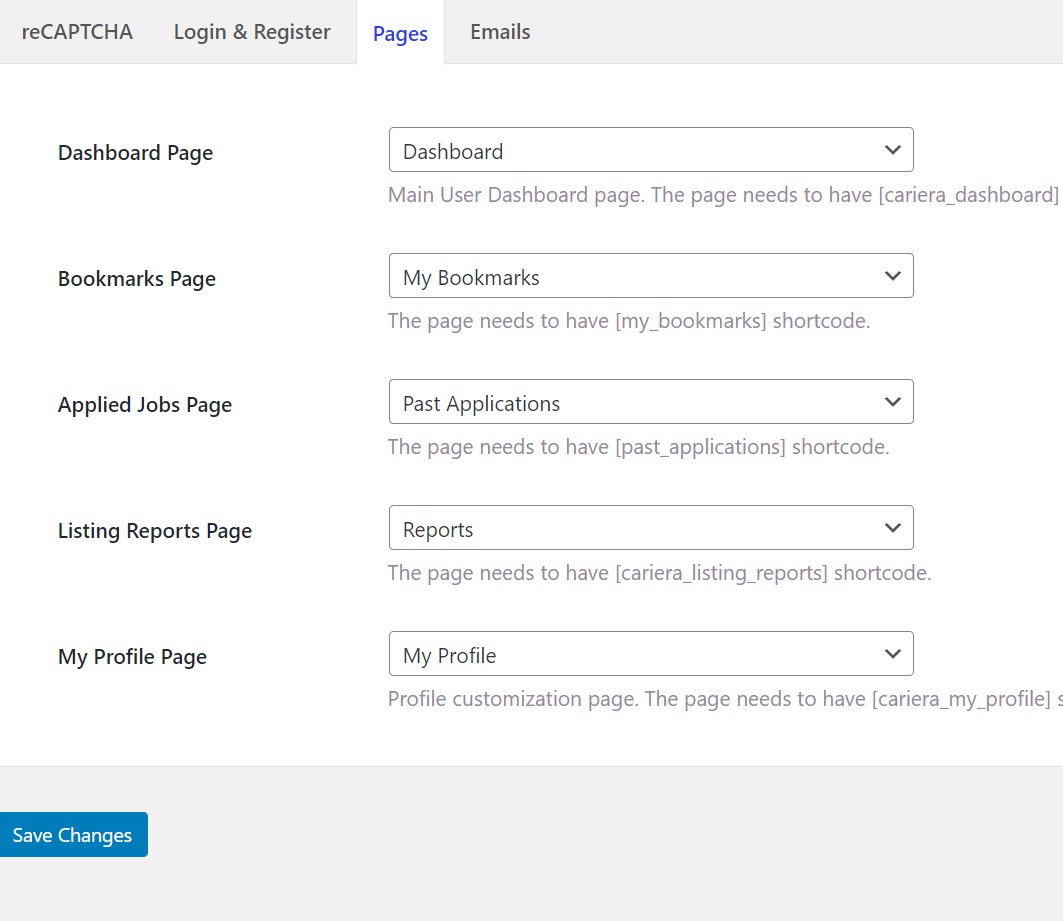
Task: Click the [past_applications] shortcode description text
Action: 639,447
